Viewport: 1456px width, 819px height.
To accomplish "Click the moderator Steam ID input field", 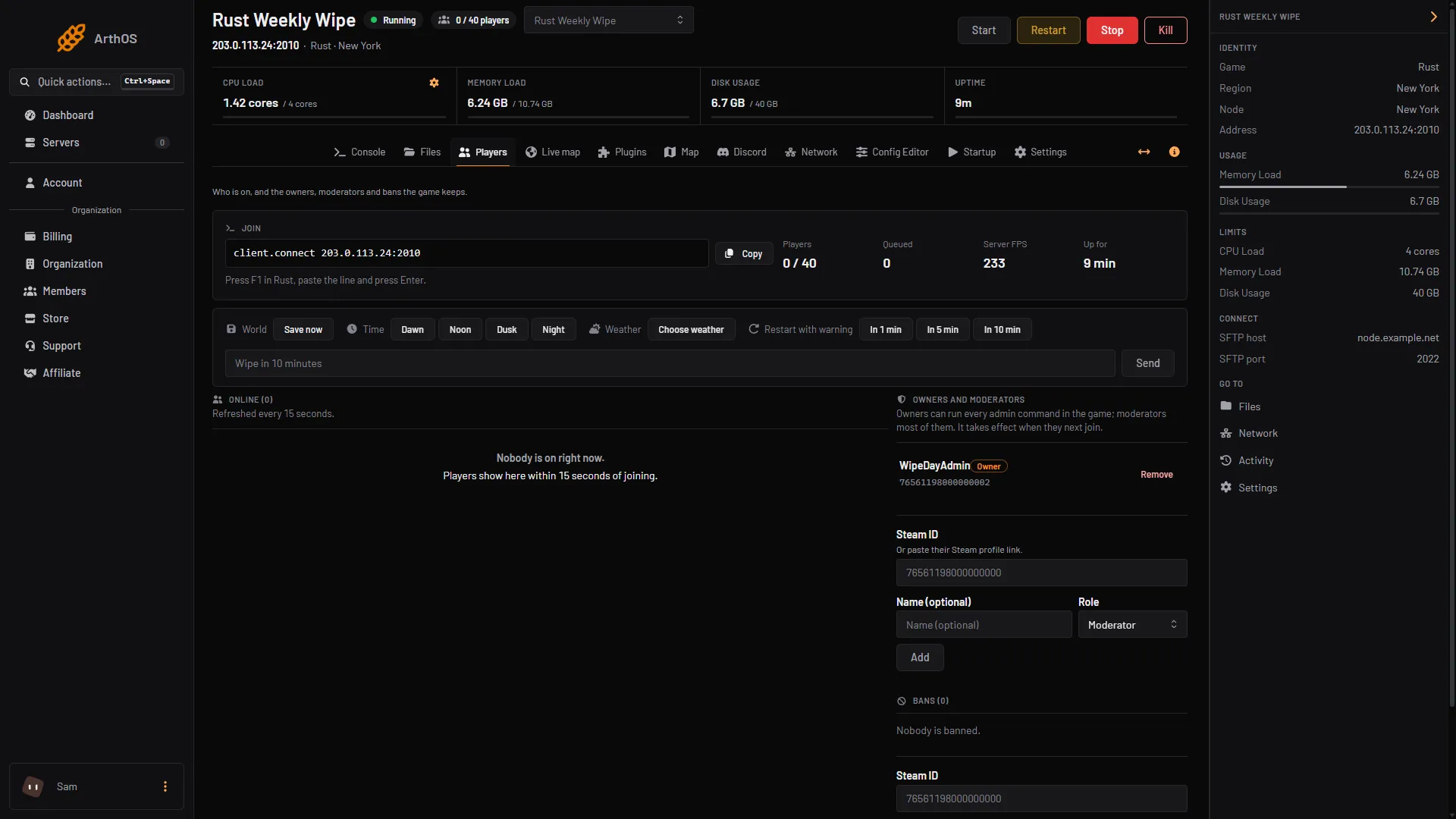I will tap(1041, 573).
